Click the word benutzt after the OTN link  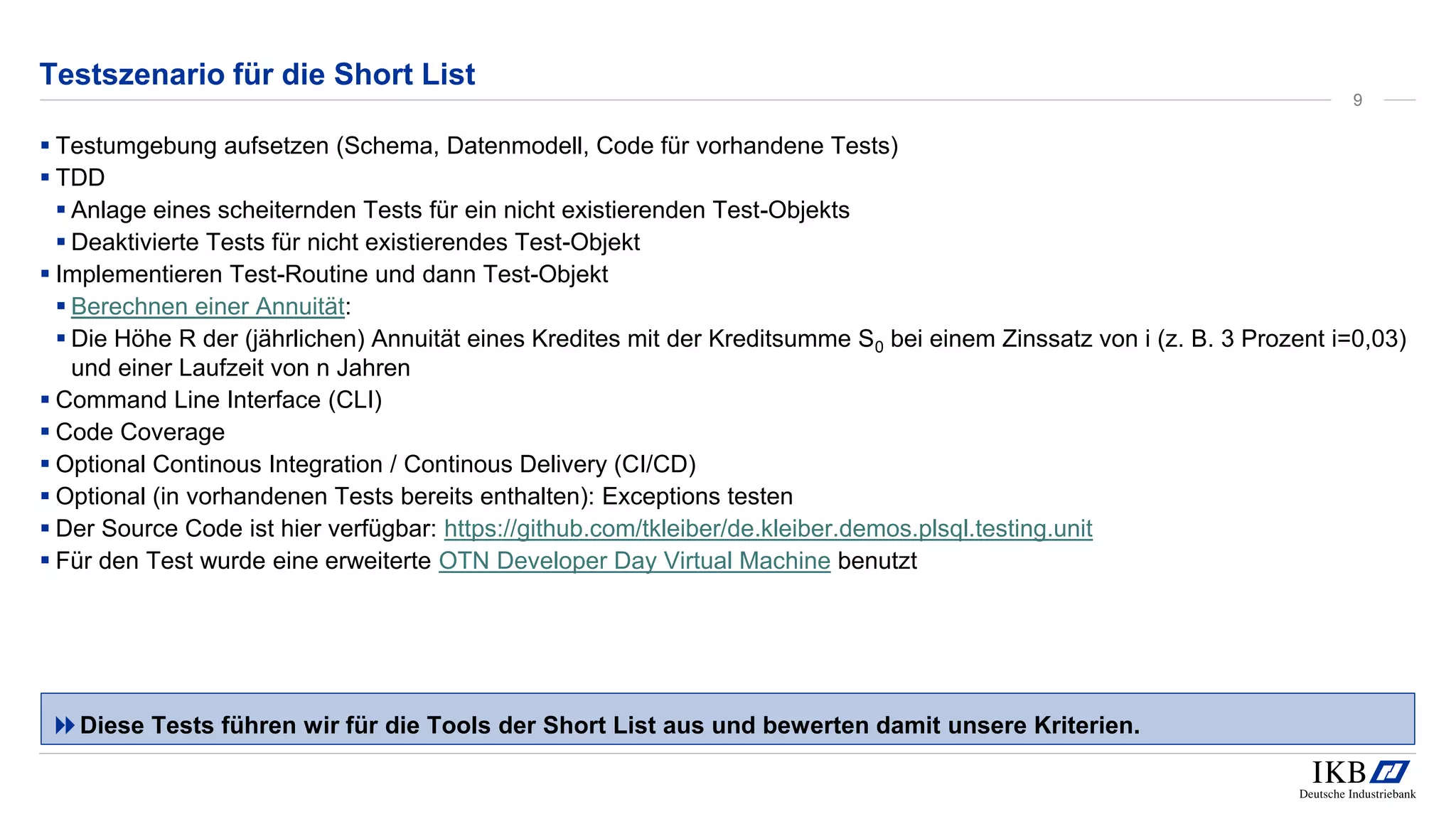(877, 561)
